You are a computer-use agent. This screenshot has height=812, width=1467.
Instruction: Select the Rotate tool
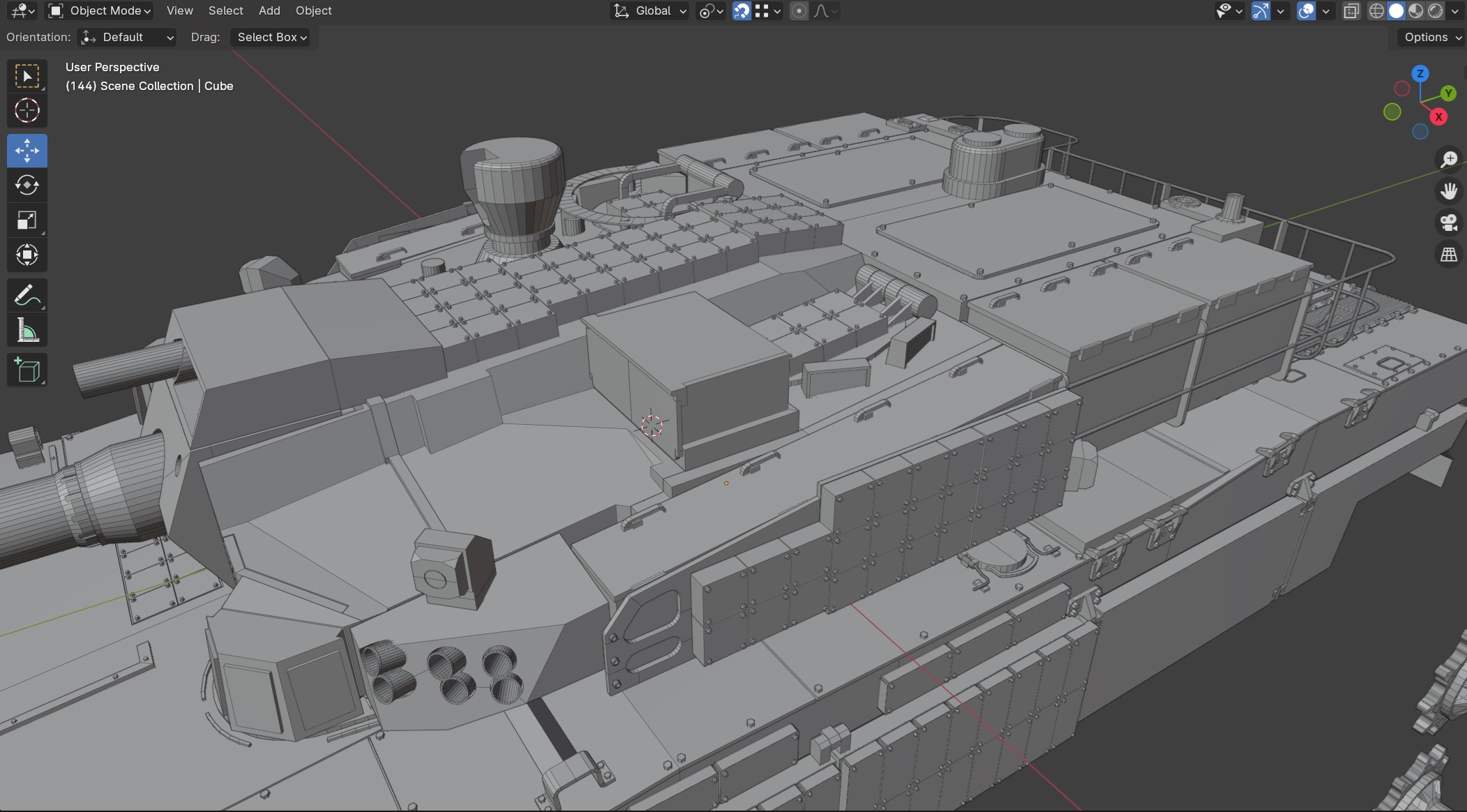coord(27,185)
